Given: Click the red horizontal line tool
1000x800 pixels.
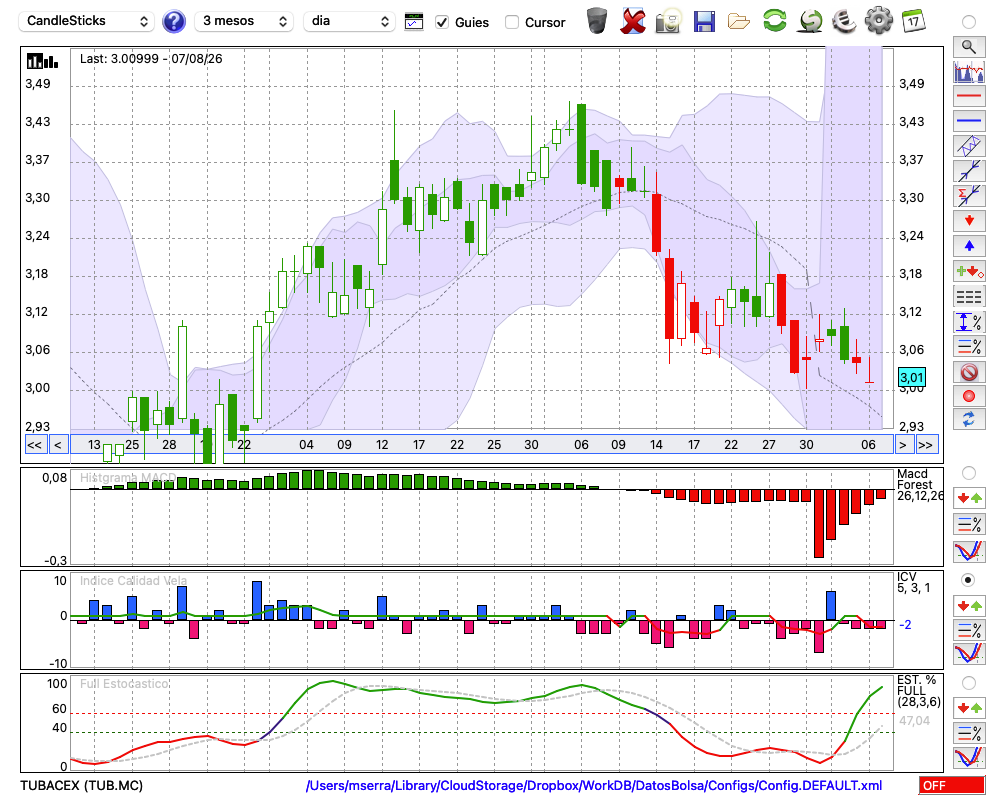Looking at the screenshot, I should coord(969,96).
